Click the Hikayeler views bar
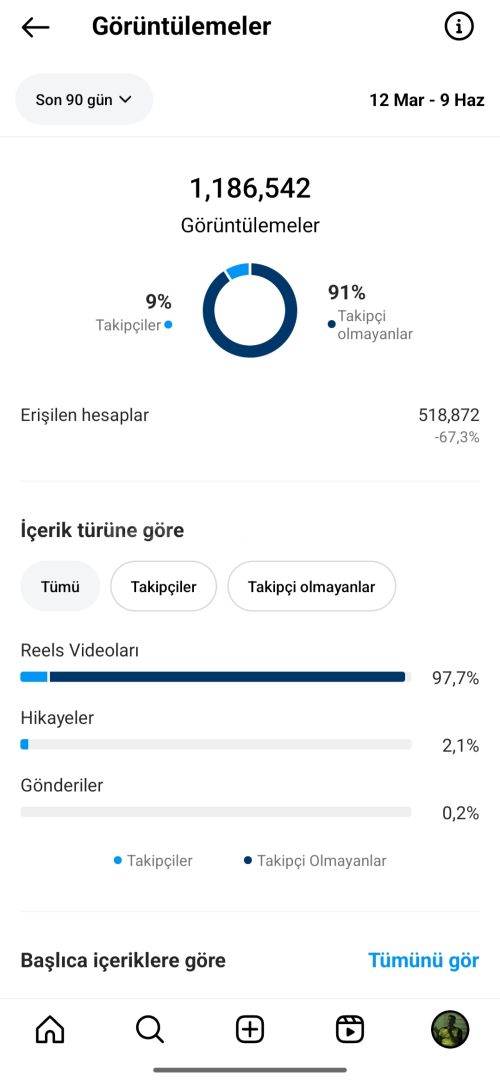500x1080 pixels. [216, 745]
